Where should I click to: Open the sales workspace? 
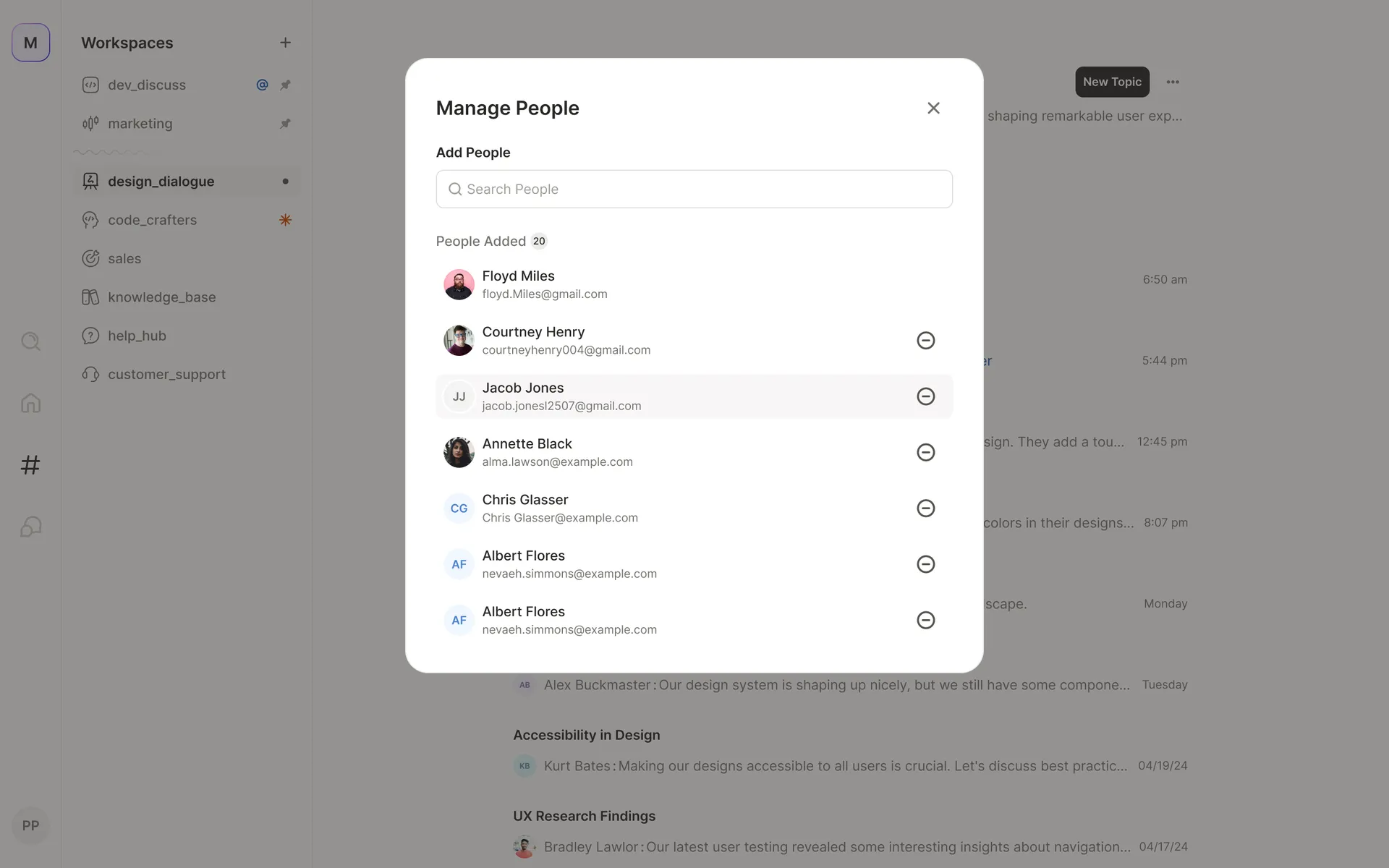click(x=187, y=258)
